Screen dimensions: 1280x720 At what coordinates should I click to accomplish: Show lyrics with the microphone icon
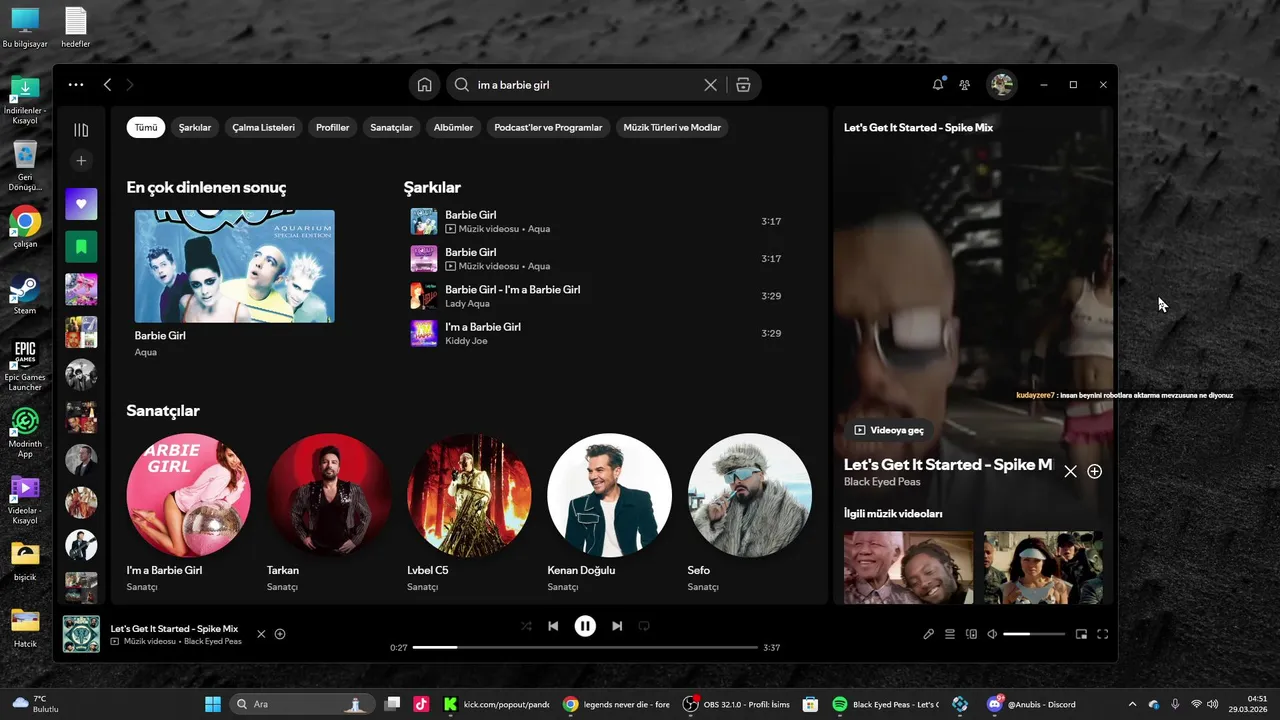coord(928,634)
